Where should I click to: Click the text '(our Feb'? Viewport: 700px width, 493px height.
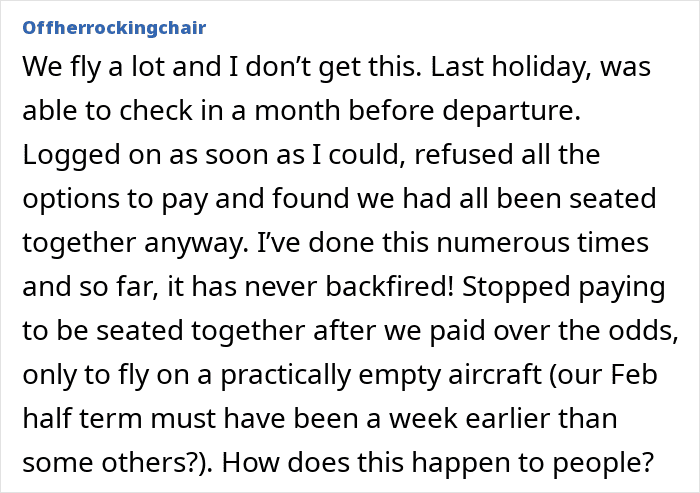[604, 374]
